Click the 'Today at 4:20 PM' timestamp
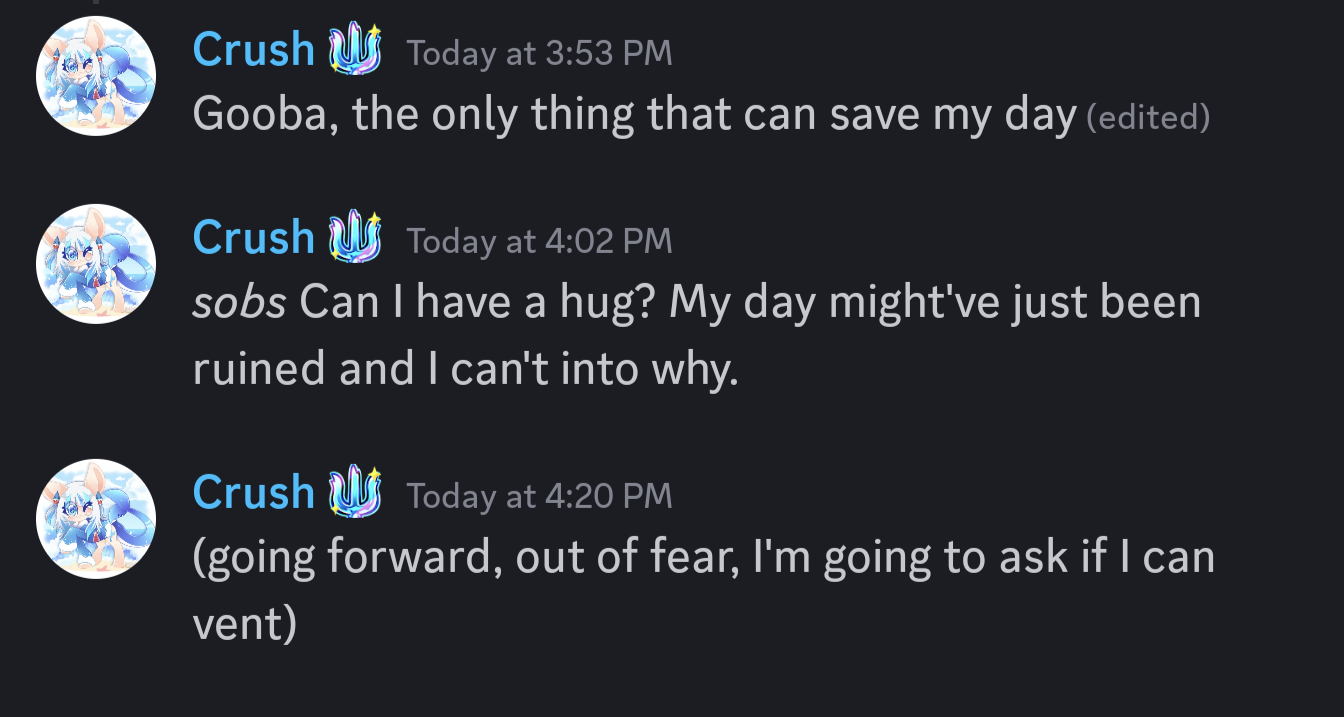 (x=539, y=496)
